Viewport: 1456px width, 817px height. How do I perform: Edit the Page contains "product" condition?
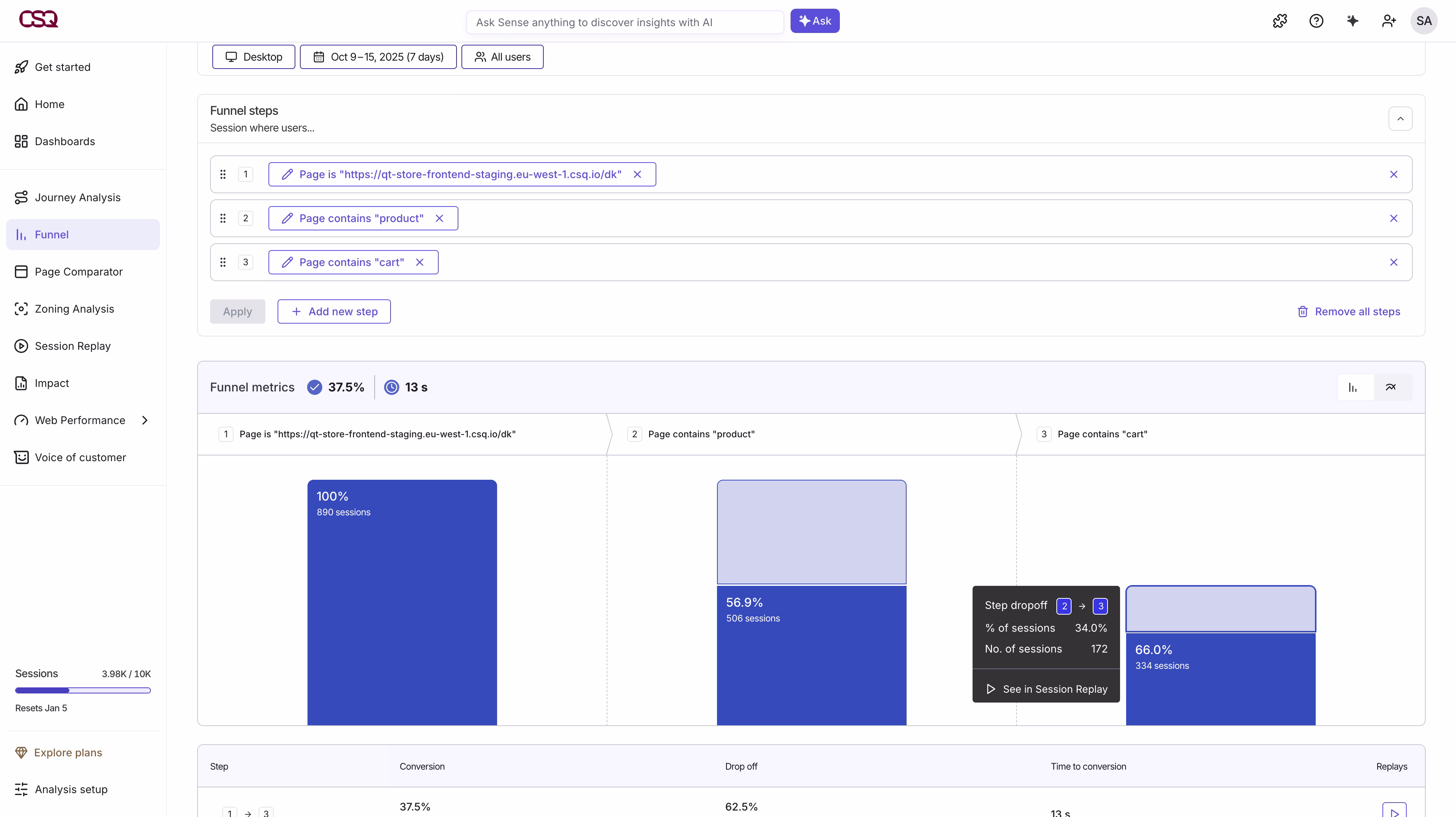pos(287,218)
